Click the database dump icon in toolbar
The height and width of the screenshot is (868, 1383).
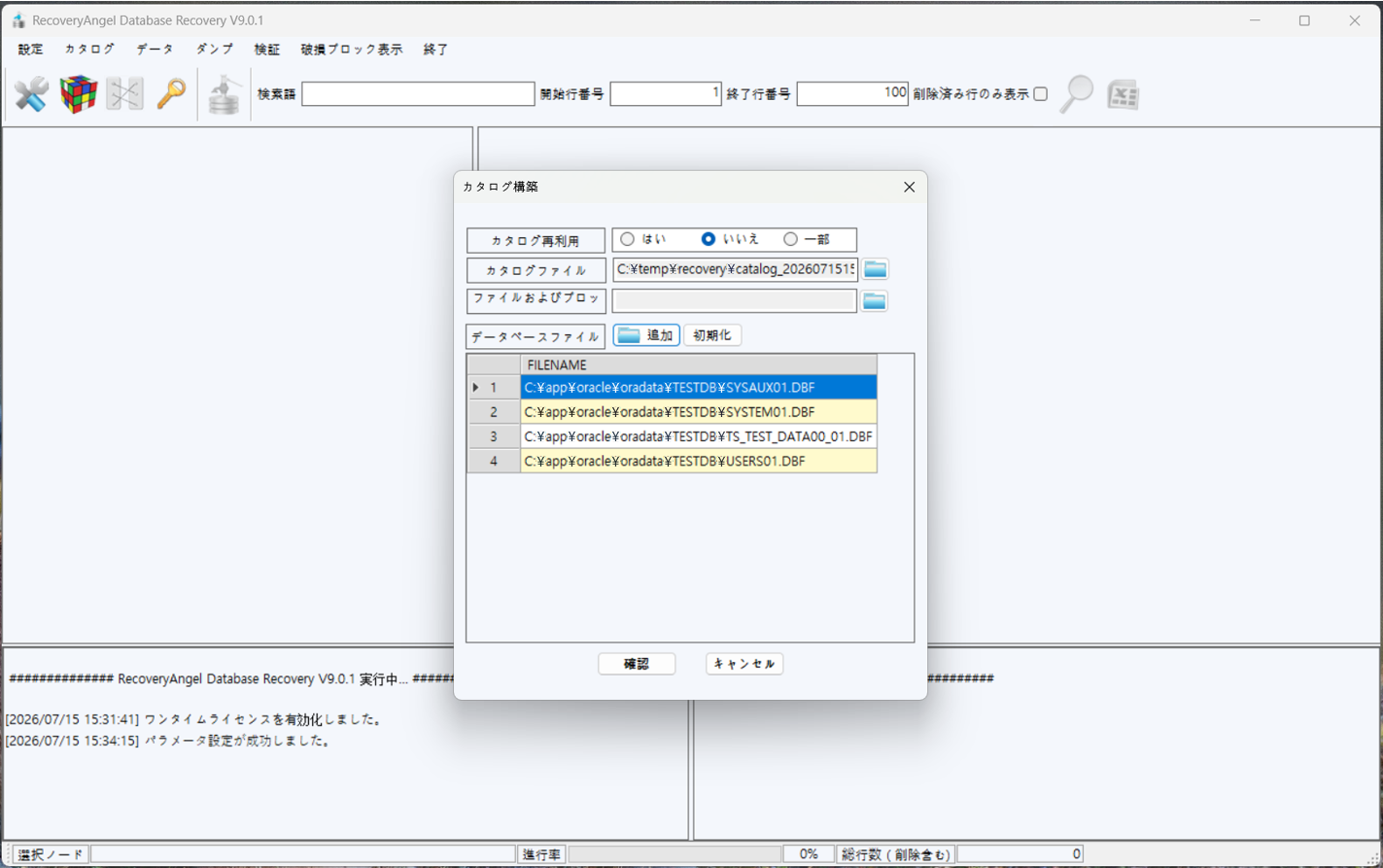[x=225, y=94]
